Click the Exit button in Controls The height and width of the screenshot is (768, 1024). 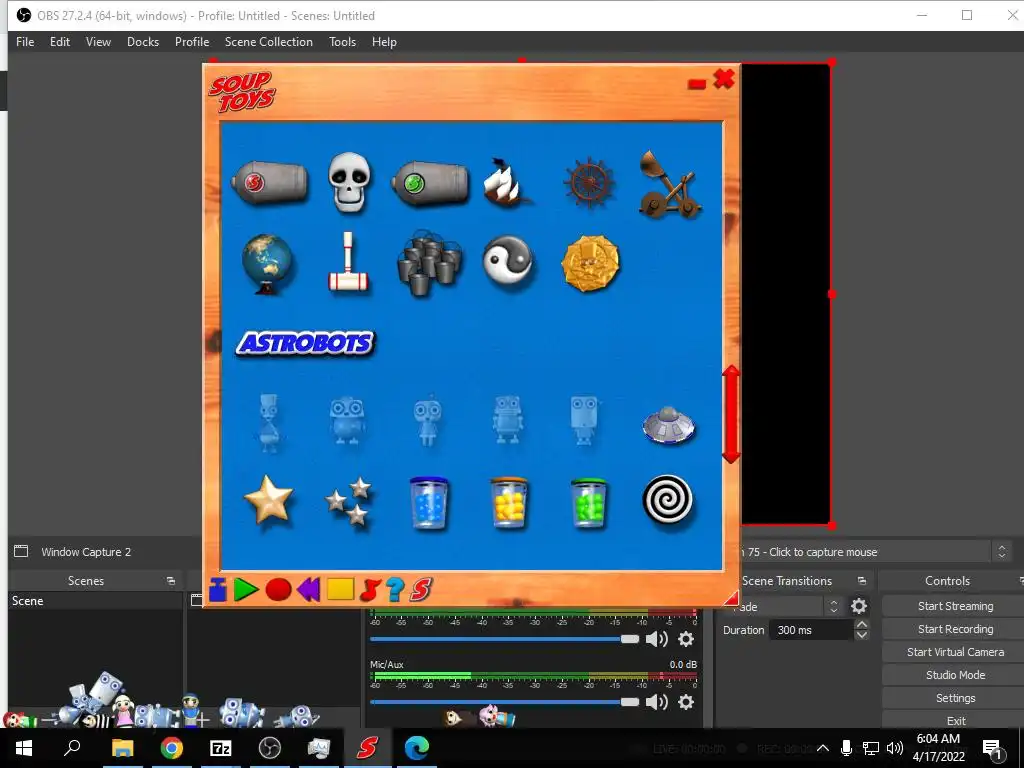pos(955,720)
